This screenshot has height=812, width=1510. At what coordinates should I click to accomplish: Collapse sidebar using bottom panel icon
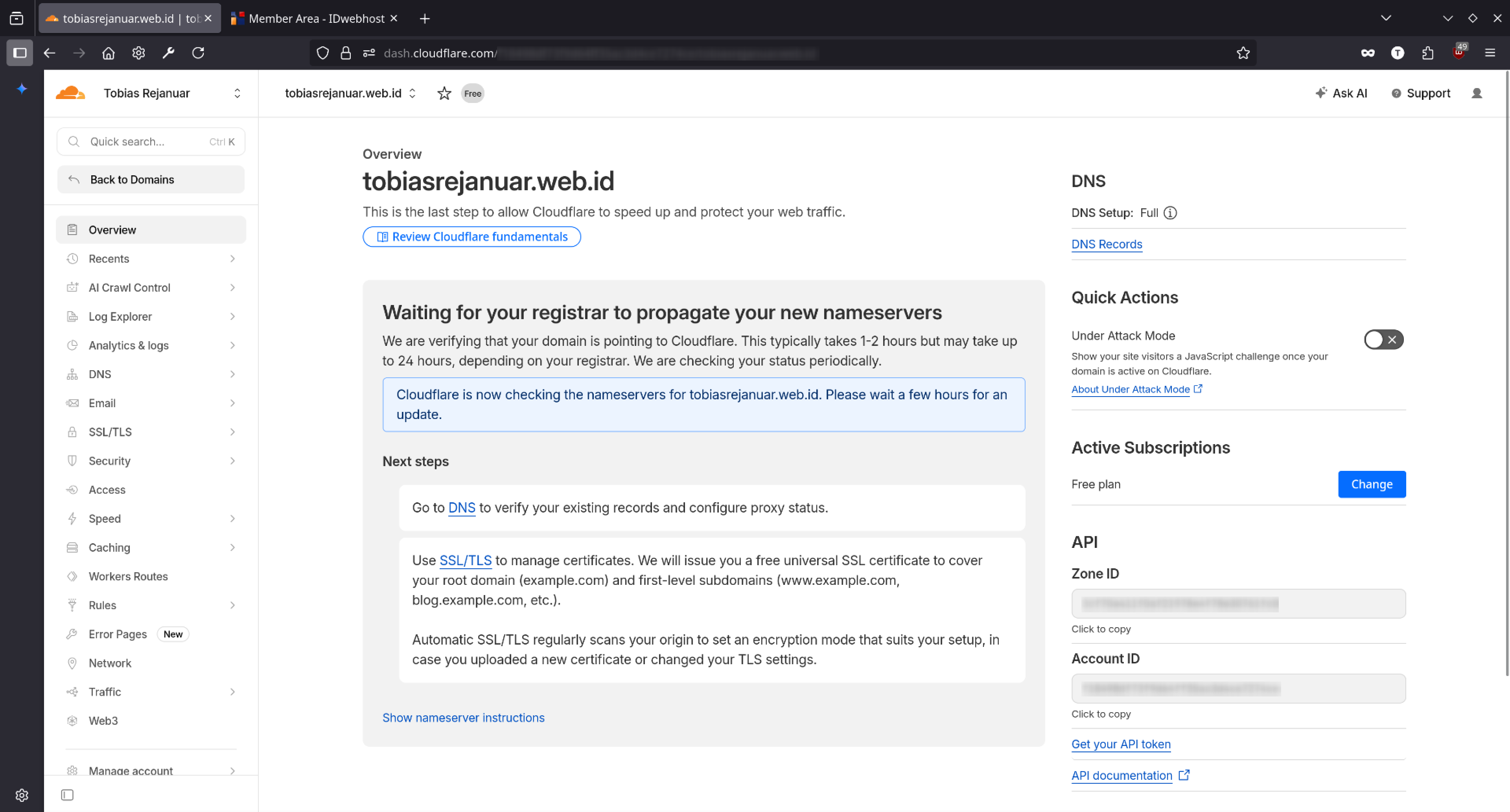click(x=67, y=795)
